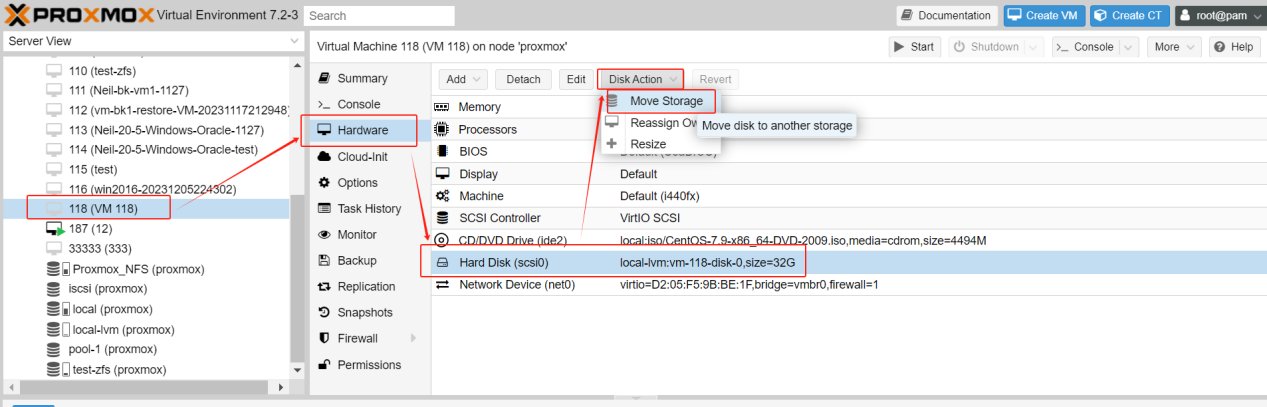The image size is (1267, 407).
Task: Open the Task History tab
Action: click(370, 209)
